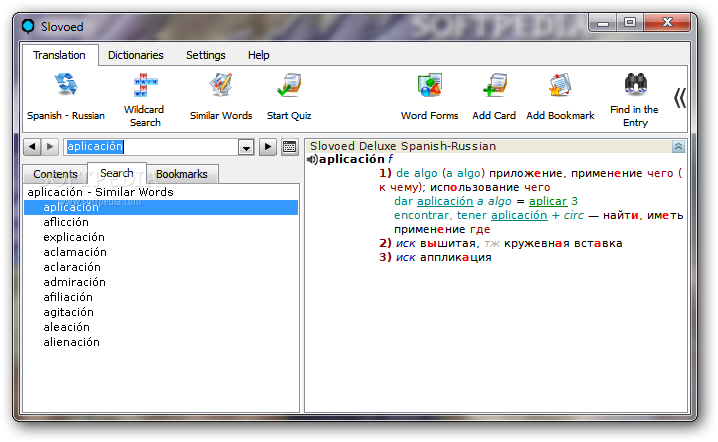Image resolution: width=718 pixels, height=442 pixels.
Task: Open the Wildcard Search tool
Action: coord(144,99)
